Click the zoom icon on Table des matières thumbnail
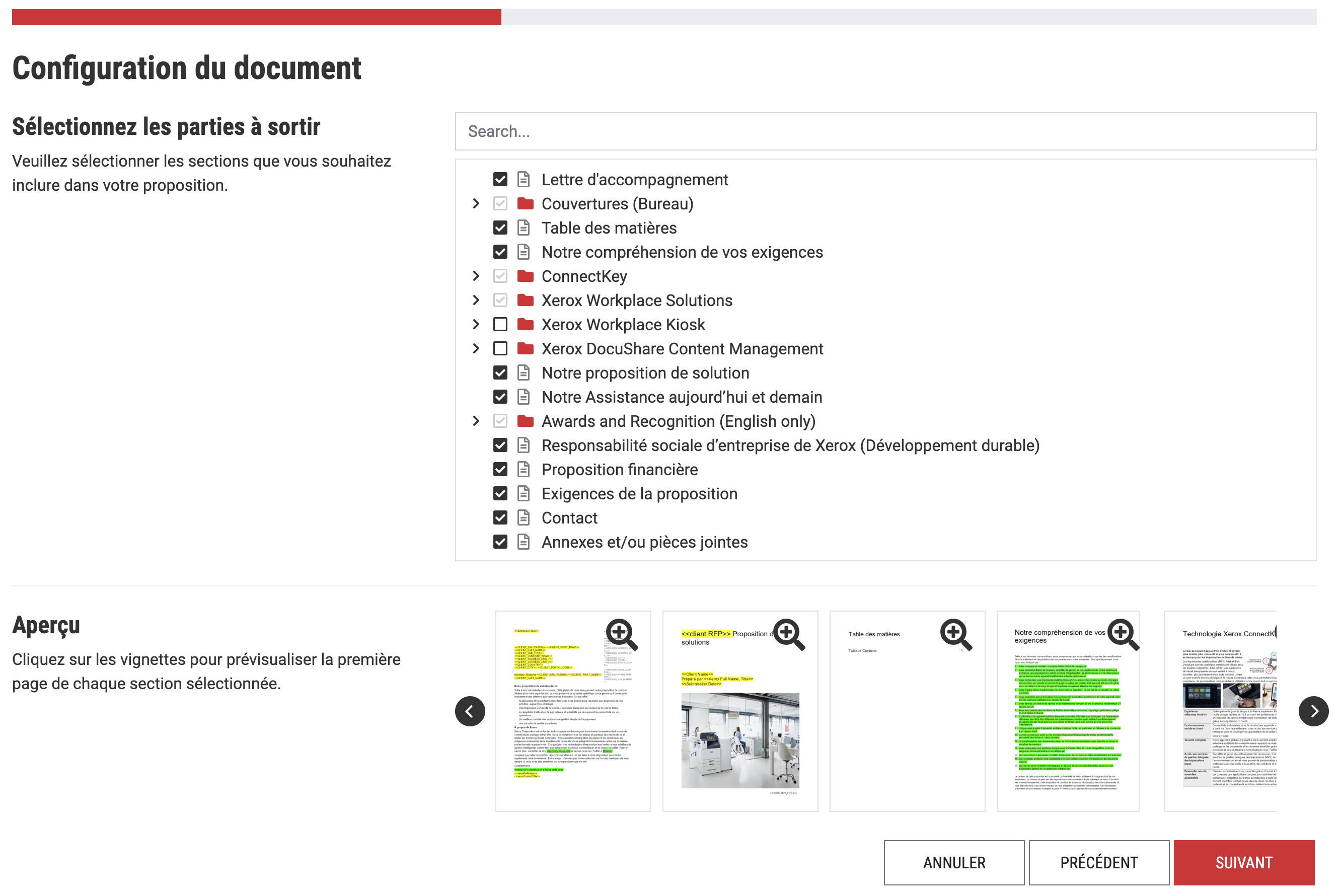This screenshot has width=1341, height=896. coord(956,634)
